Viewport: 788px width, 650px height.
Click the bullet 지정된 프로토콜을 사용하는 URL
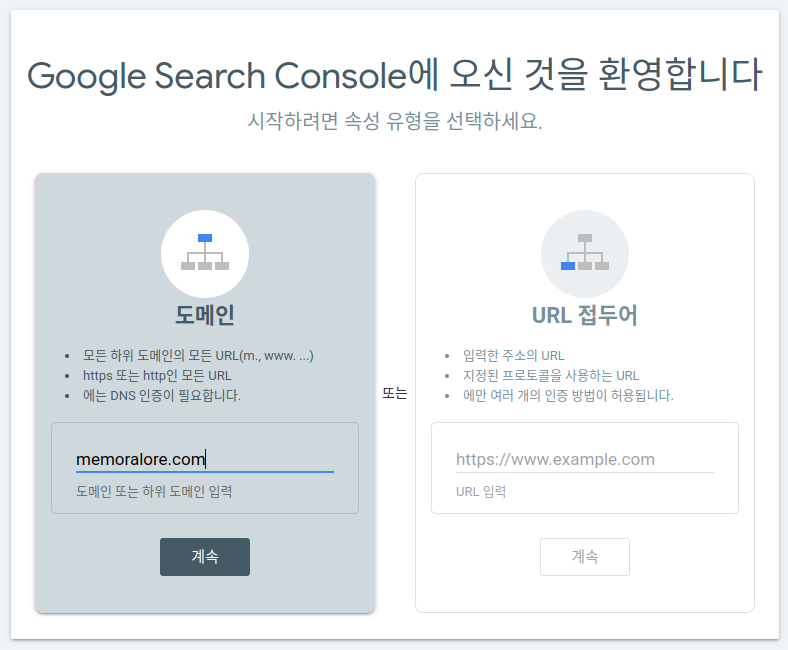pos(551,375)
